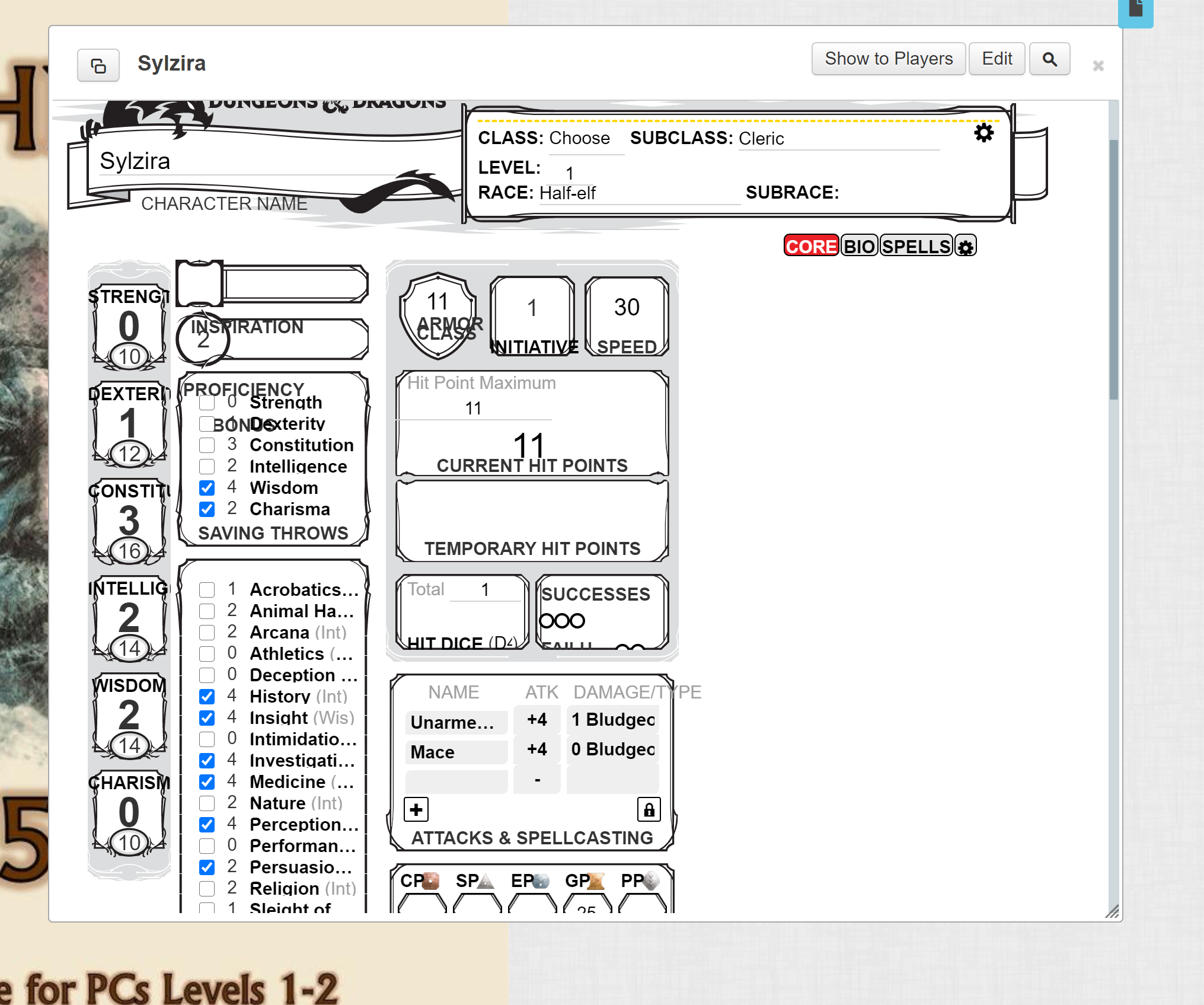The width and height of the screenshot is (1204, 1005).
Task: Click the magnifier zoom button
Action: click(1049, 59)
